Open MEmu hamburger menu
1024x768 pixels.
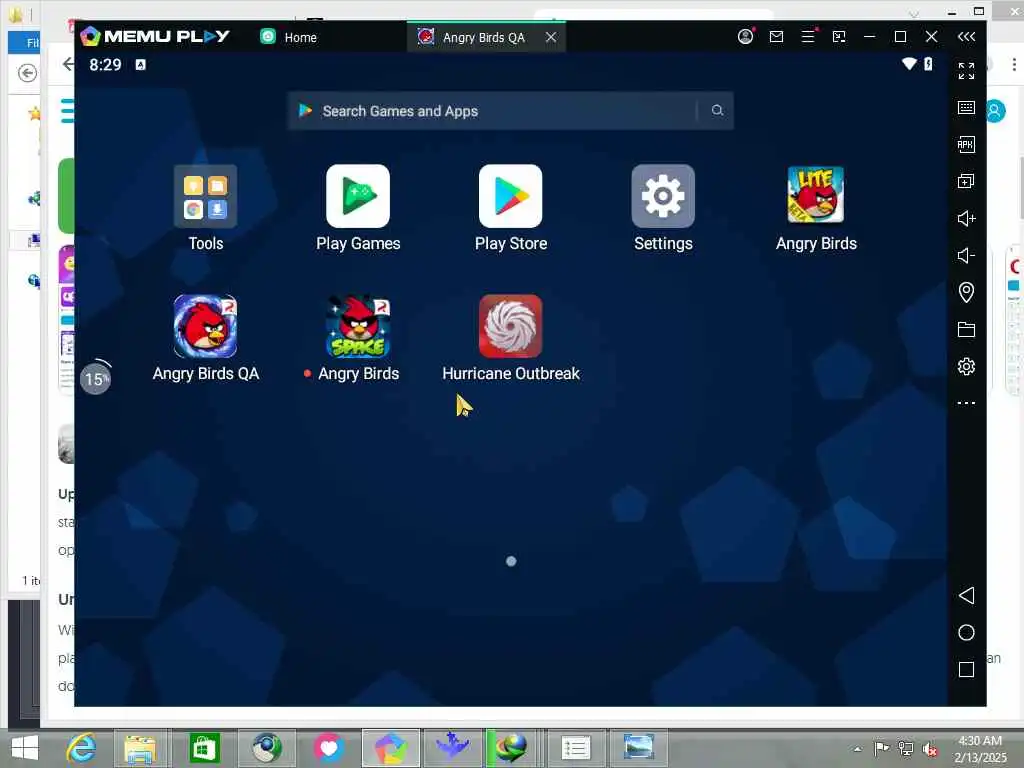click(x=808, y=37)
